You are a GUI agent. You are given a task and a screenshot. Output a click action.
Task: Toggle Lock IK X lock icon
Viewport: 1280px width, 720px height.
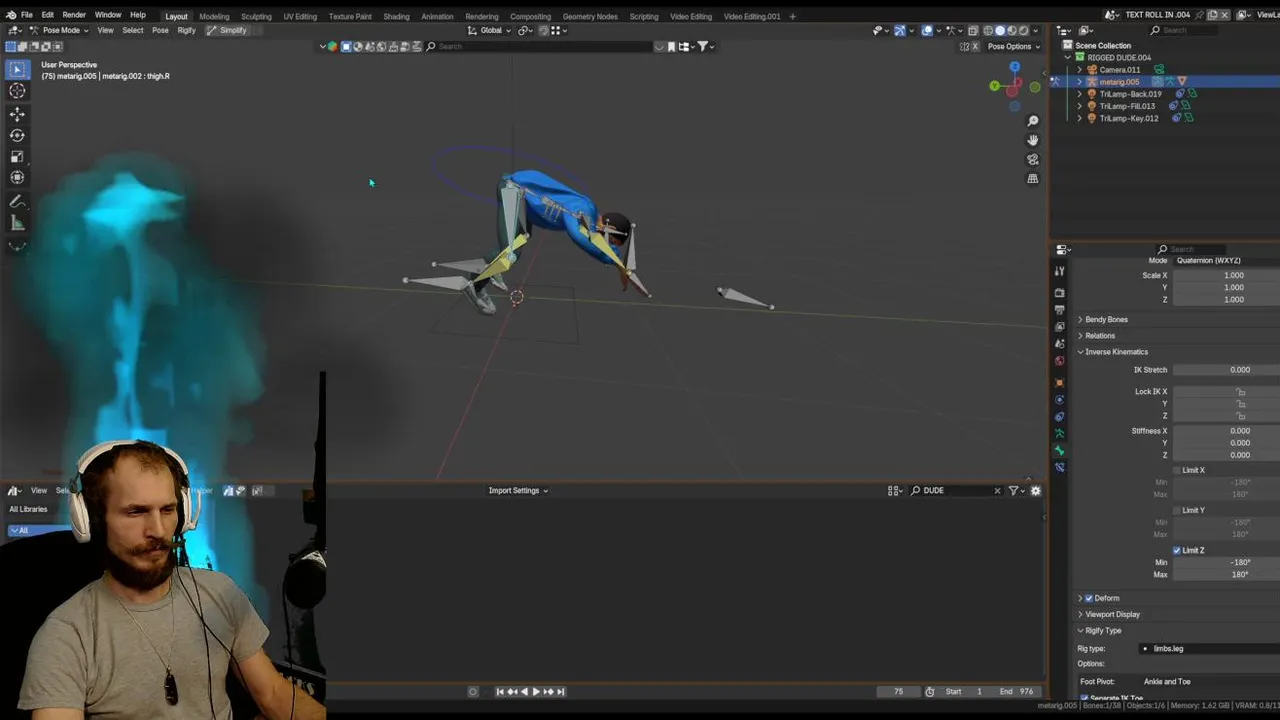point(1240,392)
